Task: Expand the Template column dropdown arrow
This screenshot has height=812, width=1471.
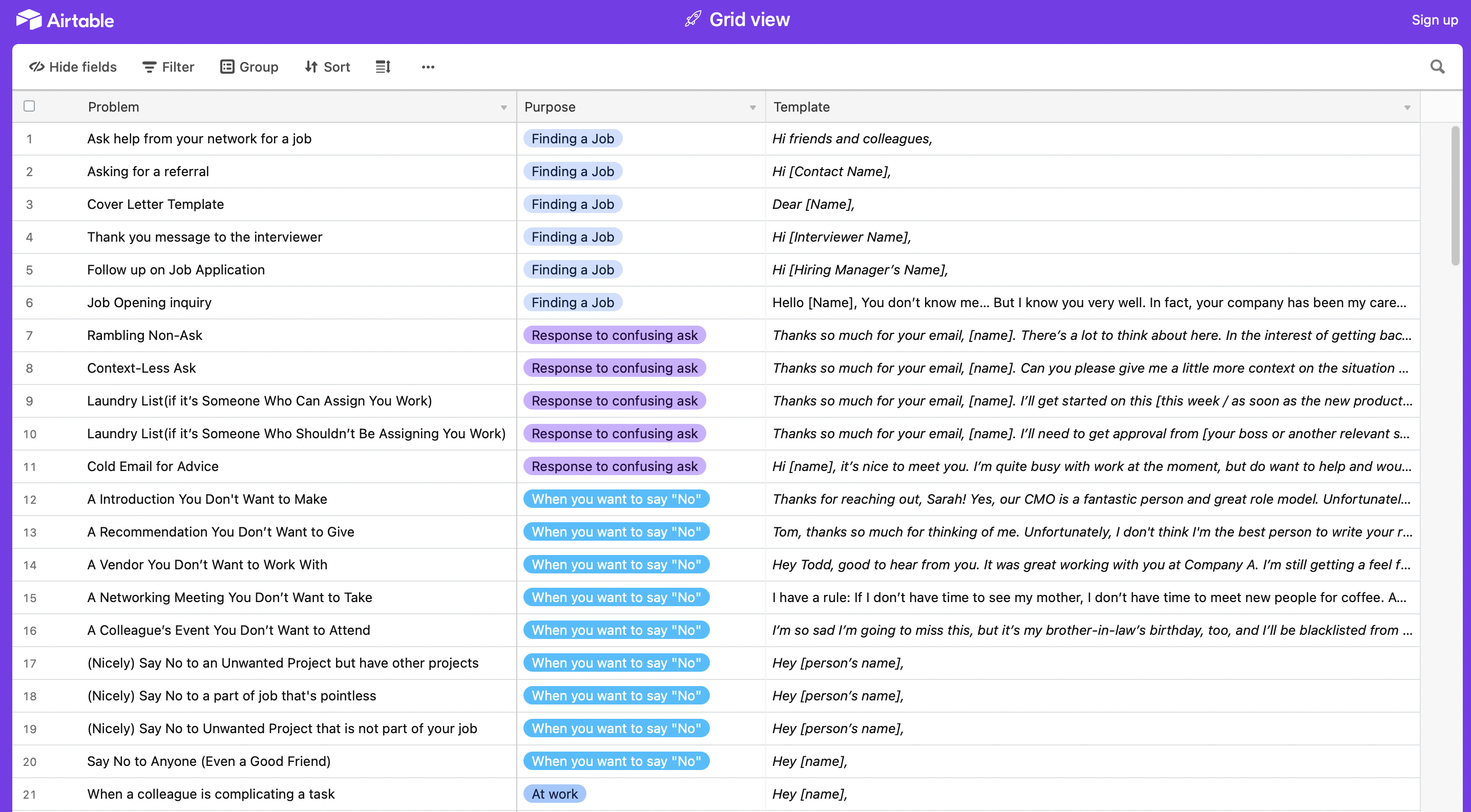Action: point(1407,108)
